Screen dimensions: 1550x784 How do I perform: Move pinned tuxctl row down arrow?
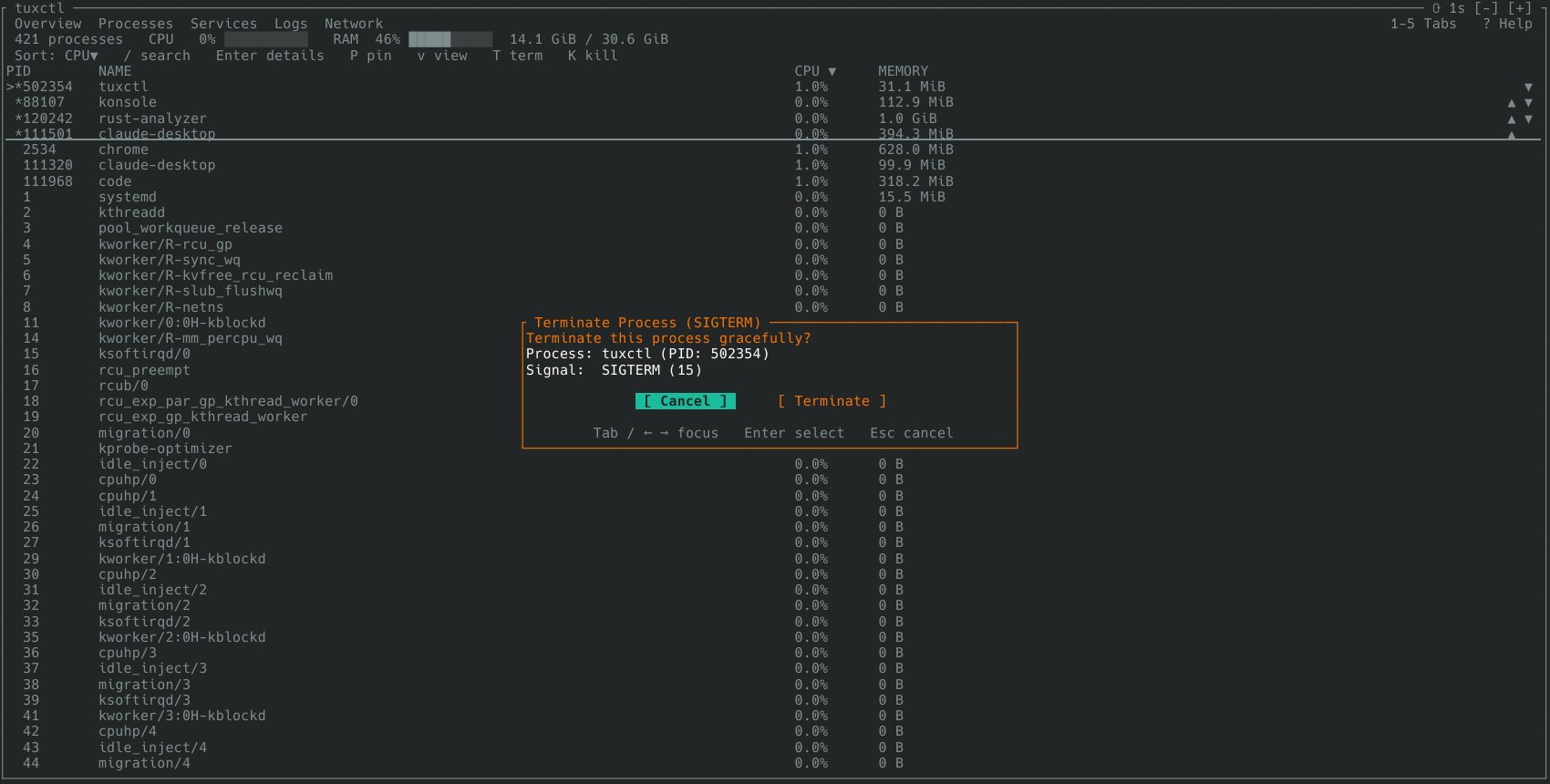pos(1529,88)
